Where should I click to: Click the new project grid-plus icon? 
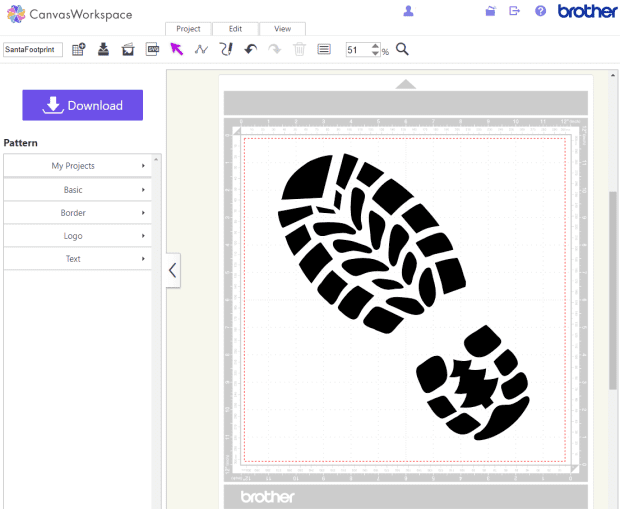(x=78, y=49)
